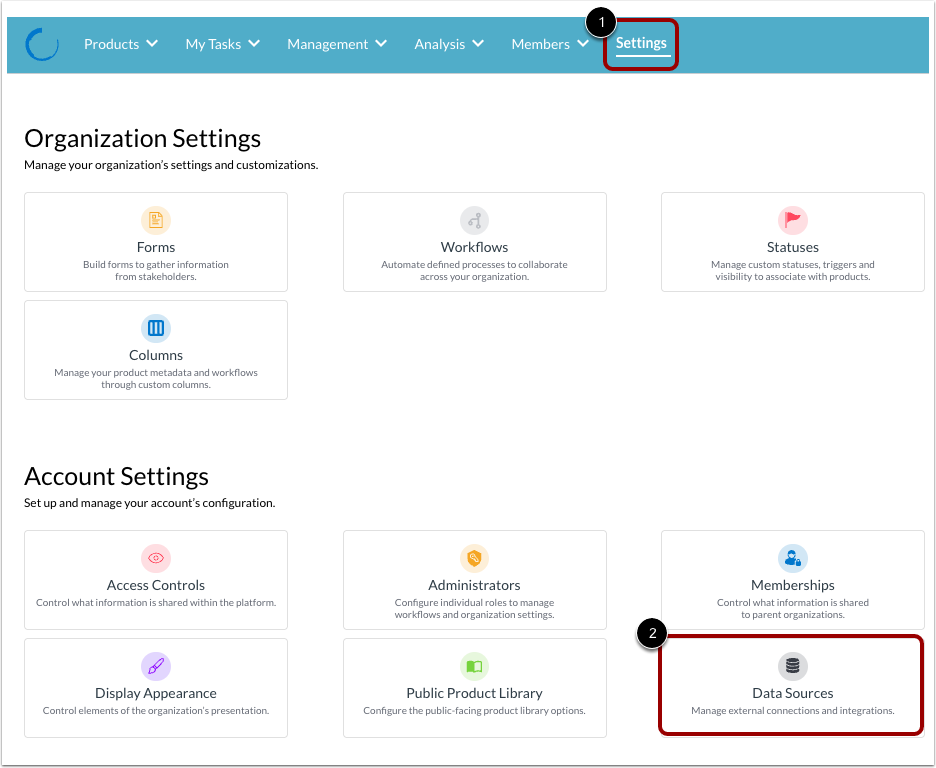The image size is (936, 768).
Task: Click the circular logo in the navbar
Action: click(42, 44)
